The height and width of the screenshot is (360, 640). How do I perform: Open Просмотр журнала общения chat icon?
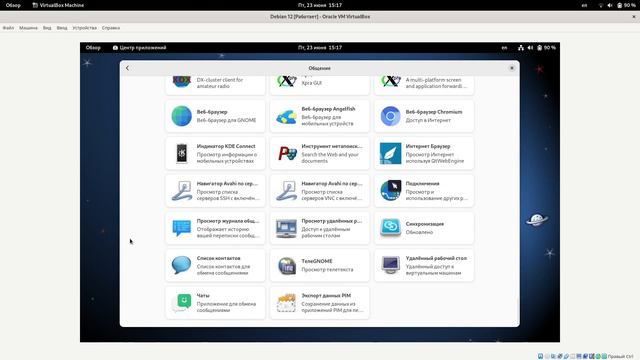182,228
